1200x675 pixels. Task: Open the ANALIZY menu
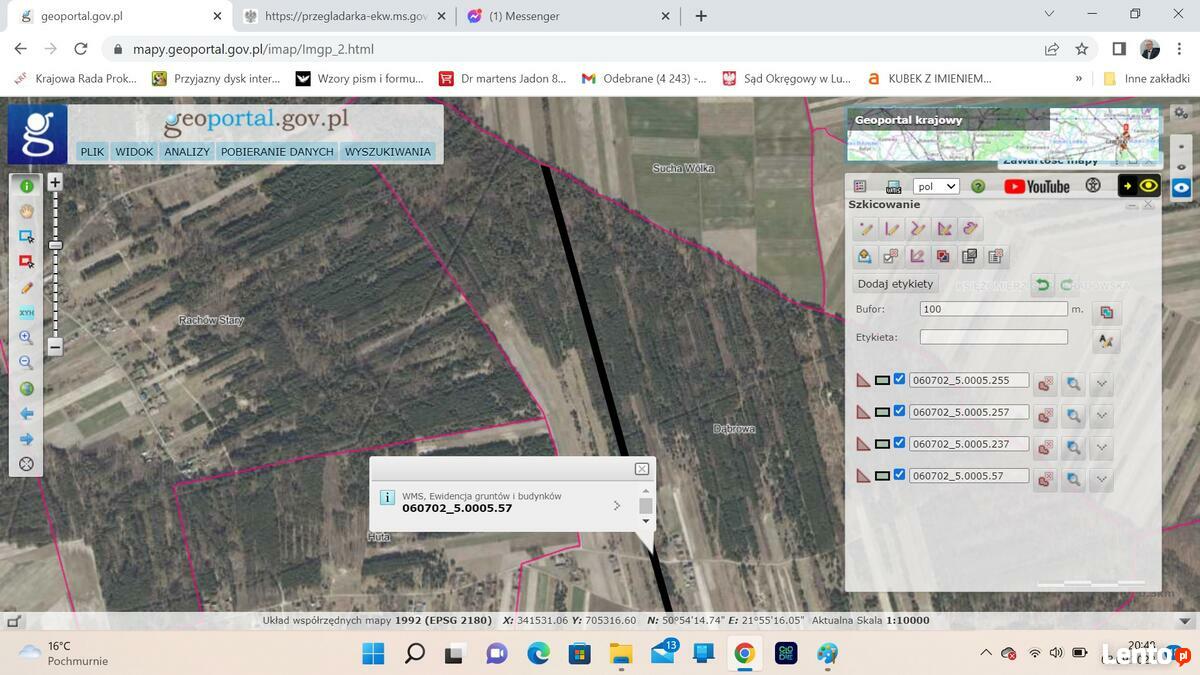[187, 152]
